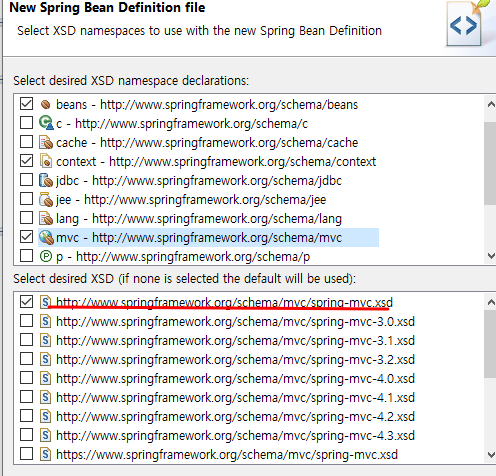Click the jee namespace icon

46,199
